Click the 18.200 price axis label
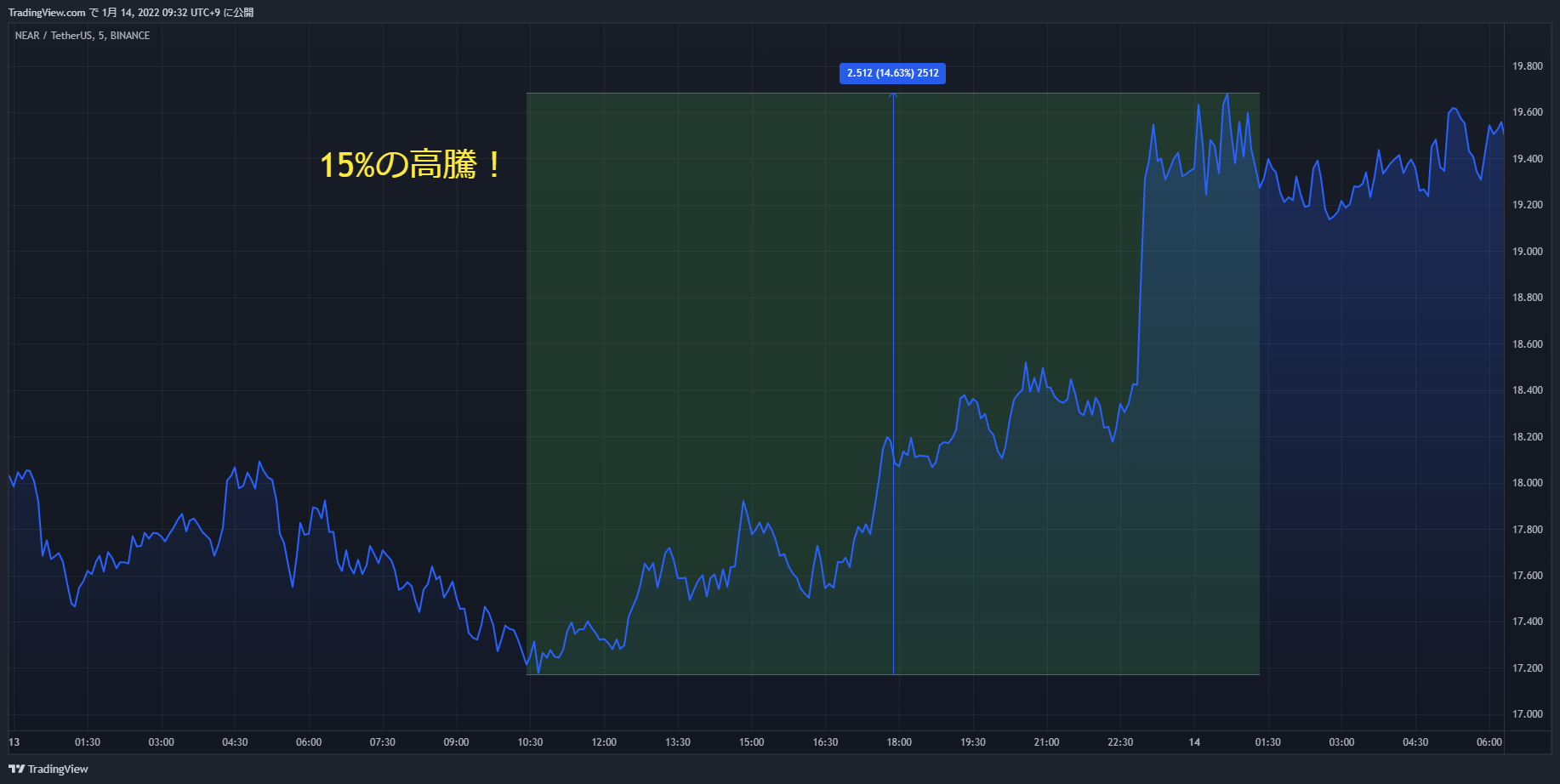The height and width of the screenshot is (784, 1560). [1527, 437]
